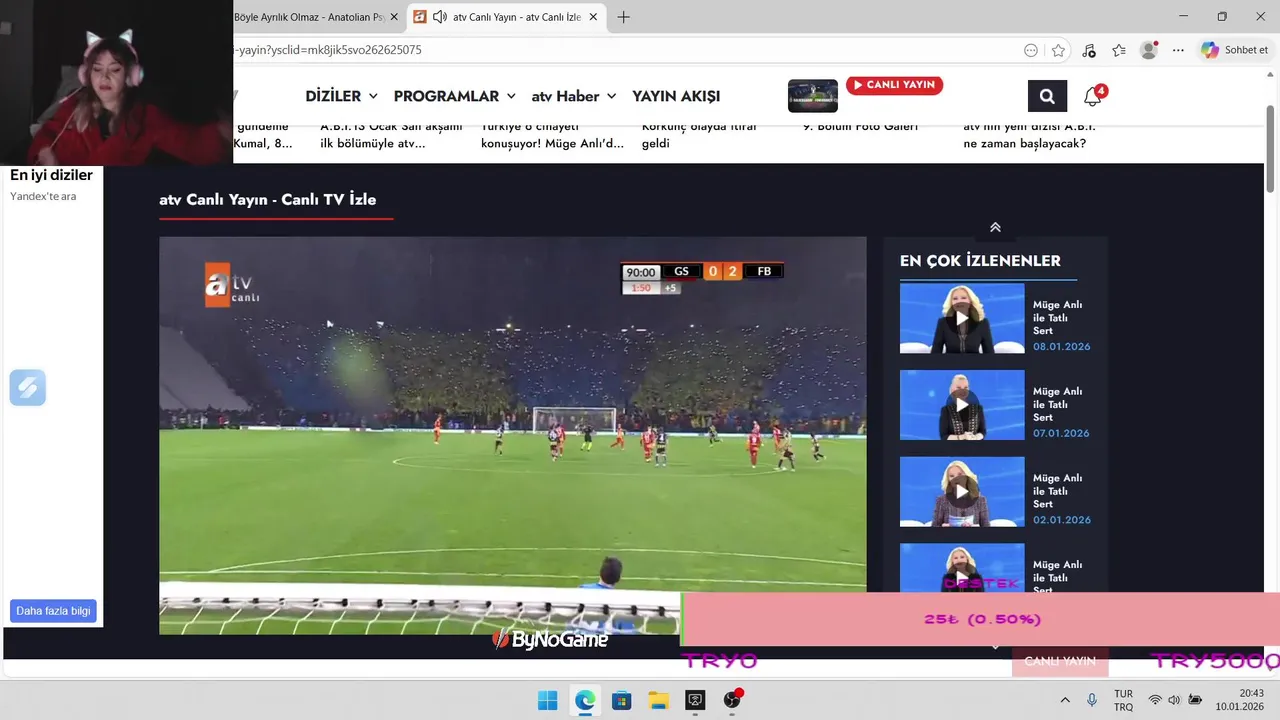
Task: Open the screen casting app on taskbar
Action: point(695,700)
